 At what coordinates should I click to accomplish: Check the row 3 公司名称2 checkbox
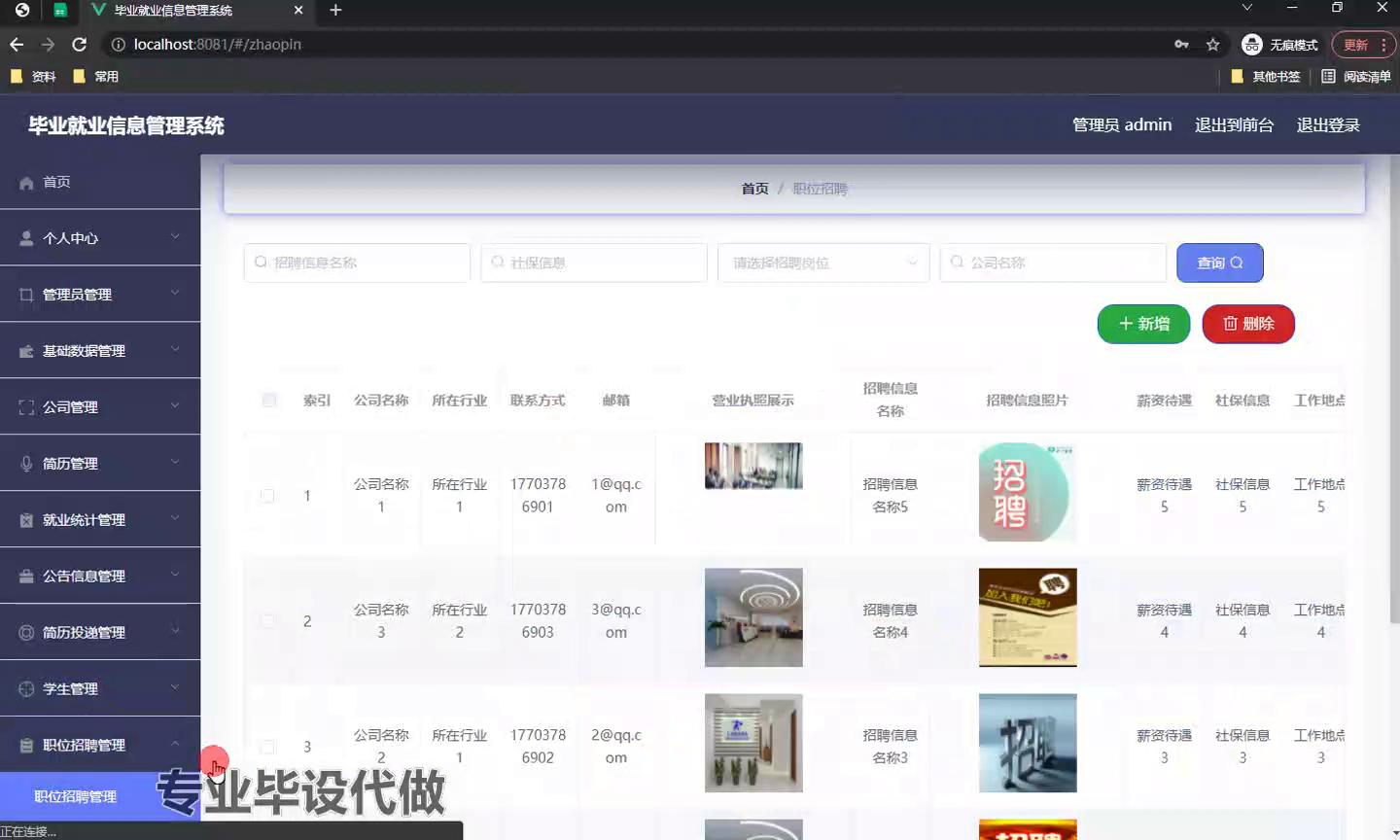point(267,747)
